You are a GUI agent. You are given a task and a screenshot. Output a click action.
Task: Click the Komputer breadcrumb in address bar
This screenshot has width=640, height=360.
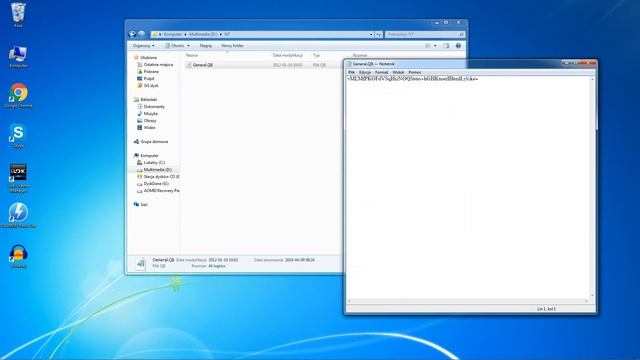pyautogui.click(x=172, y=34)
